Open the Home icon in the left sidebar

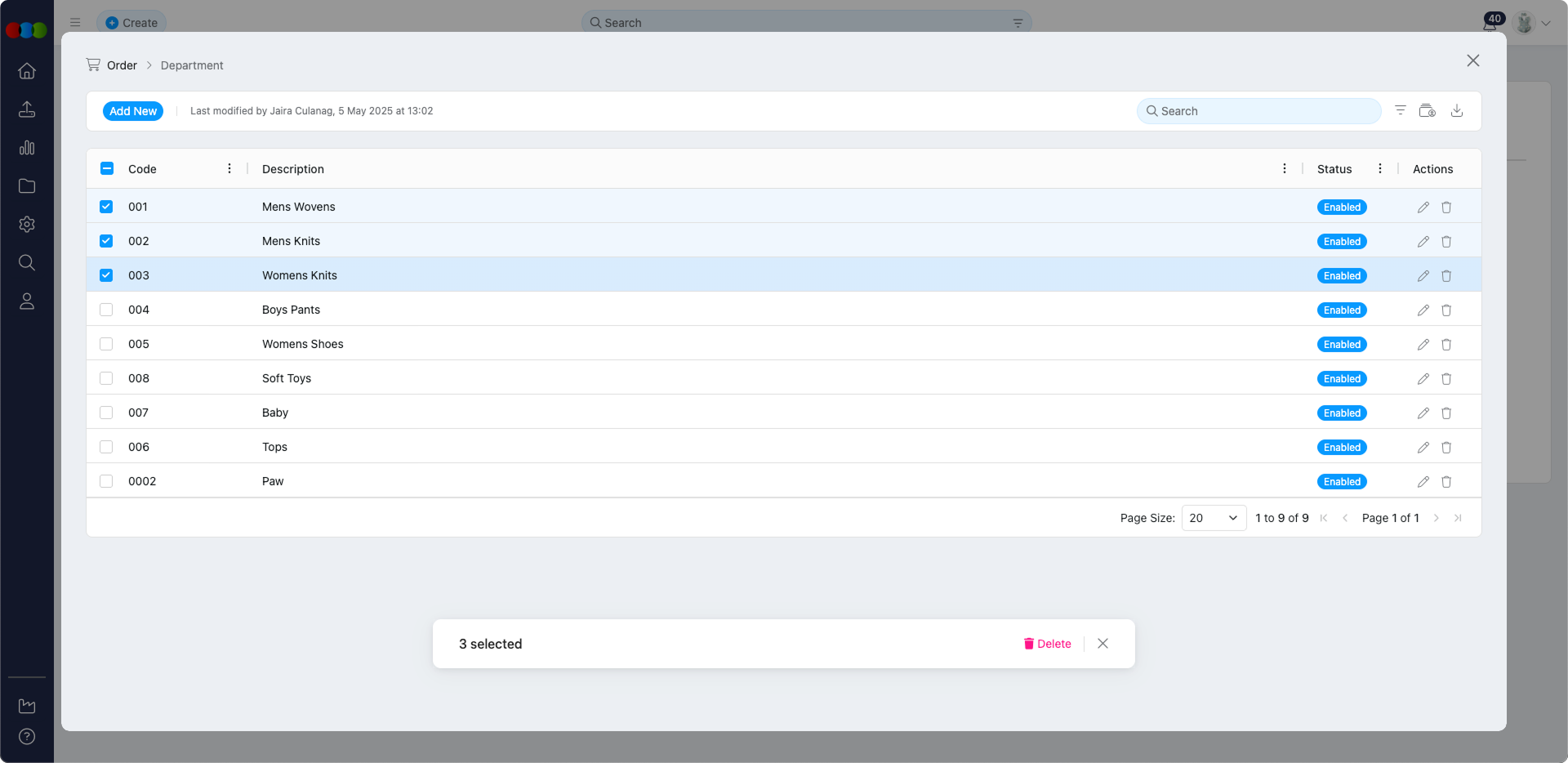click(x=27, y=71)
